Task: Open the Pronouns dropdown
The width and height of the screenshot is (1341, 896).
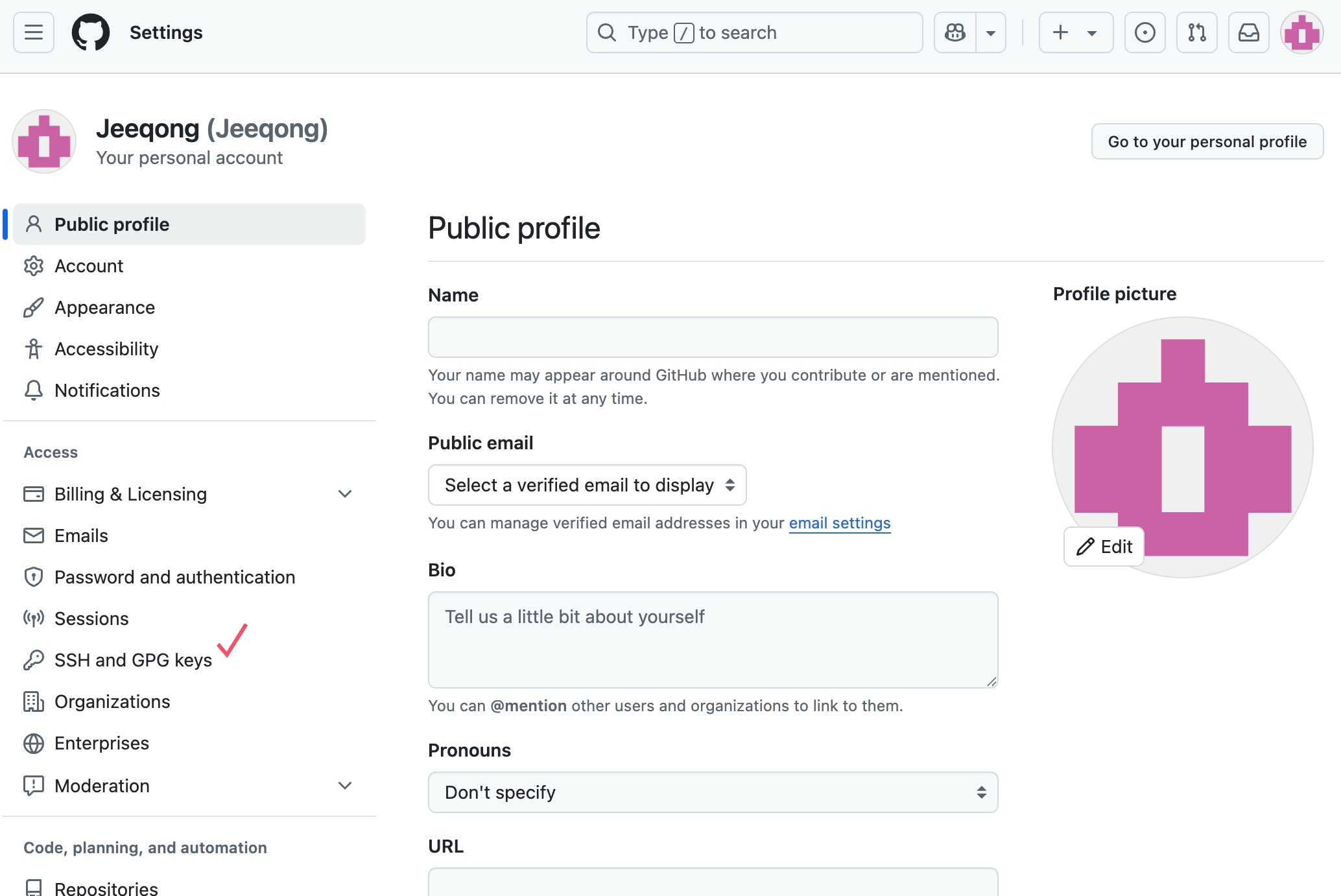Action: [713, 792]
